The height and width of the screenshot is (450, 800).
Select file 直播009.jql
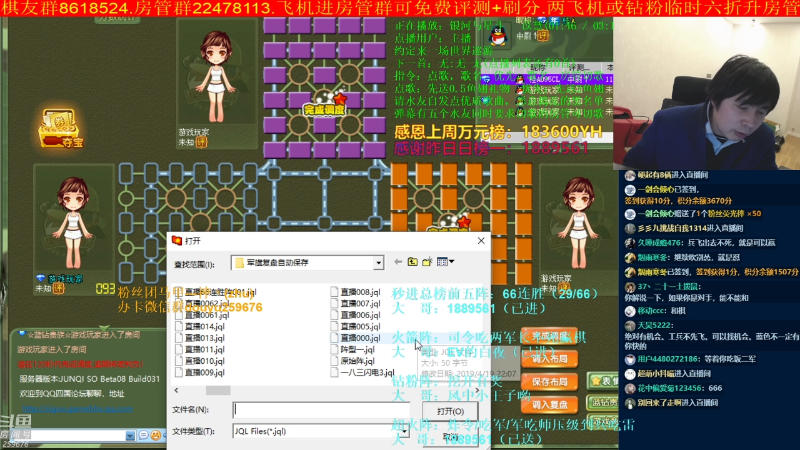(x=199, y=372)
